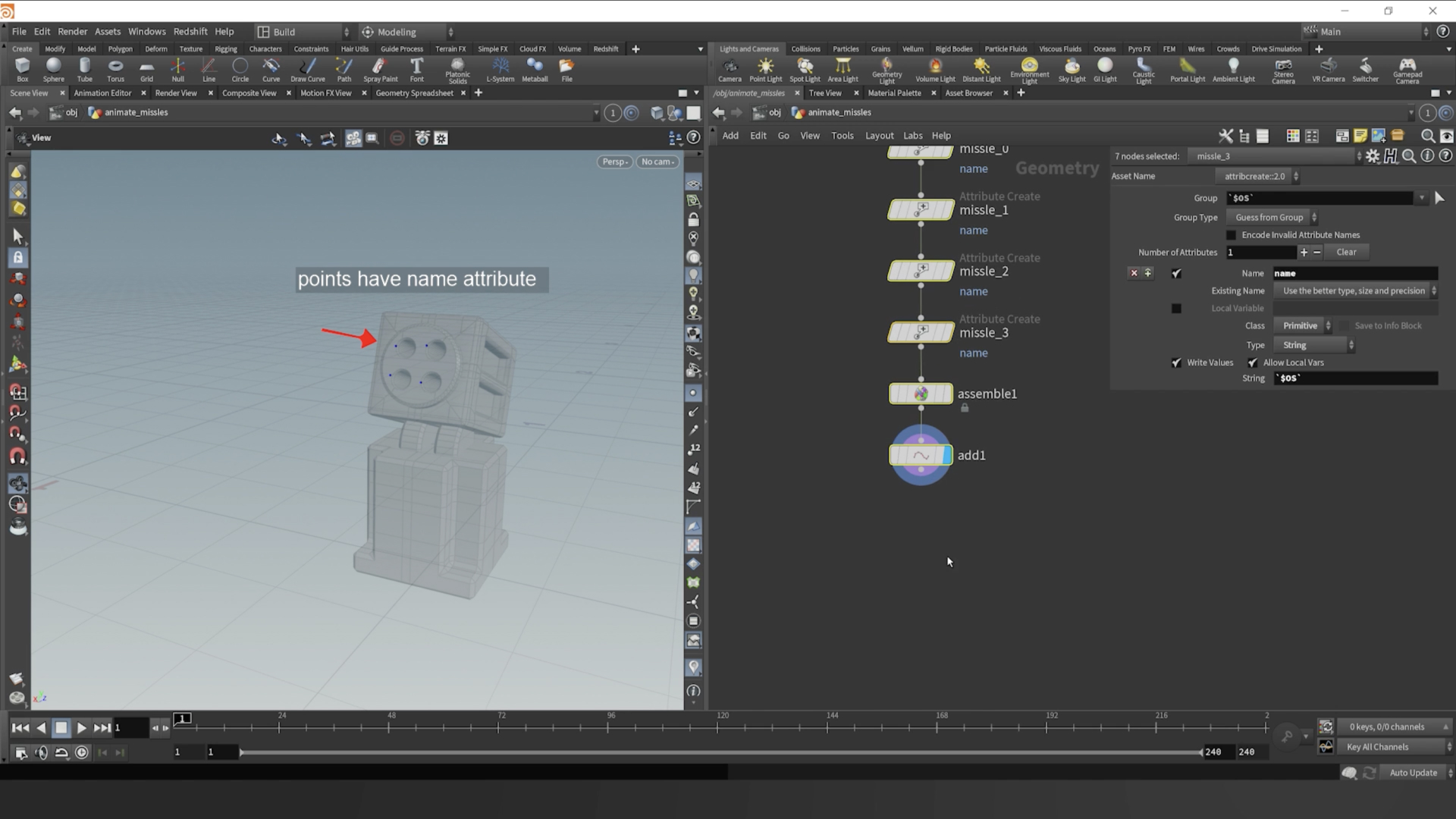1456x819 pixels.
Task: Toggle the display flag on add1 node
Action: [x=946, y=455]
